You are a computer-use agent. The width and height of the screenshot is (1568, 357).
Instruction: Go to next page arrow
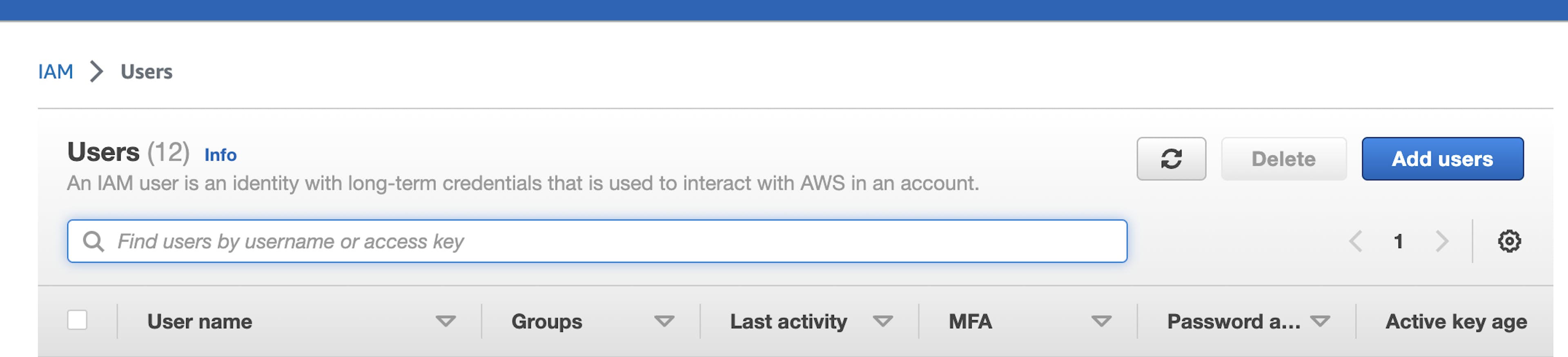tap(1441, 241)
